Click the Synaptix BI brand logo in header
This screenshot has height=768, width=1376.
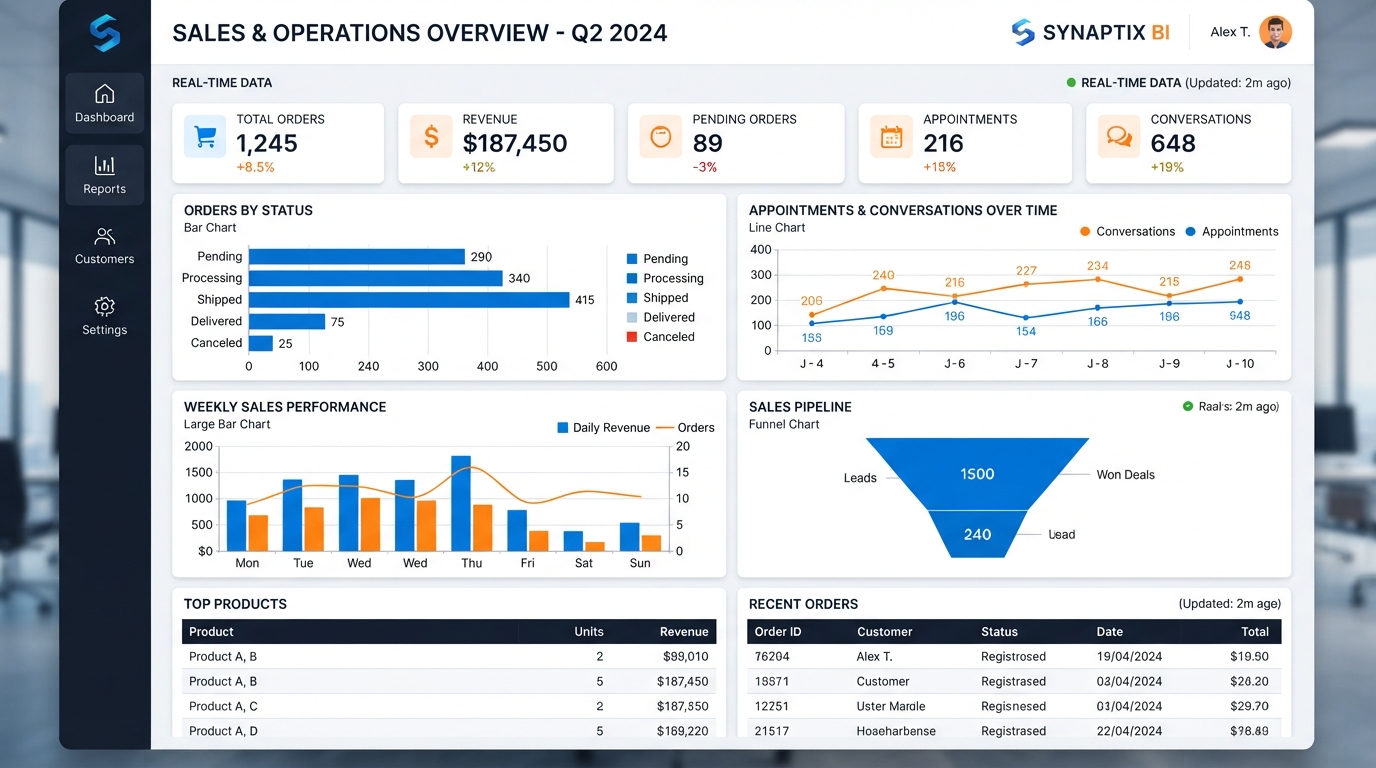coord(1091,32)
